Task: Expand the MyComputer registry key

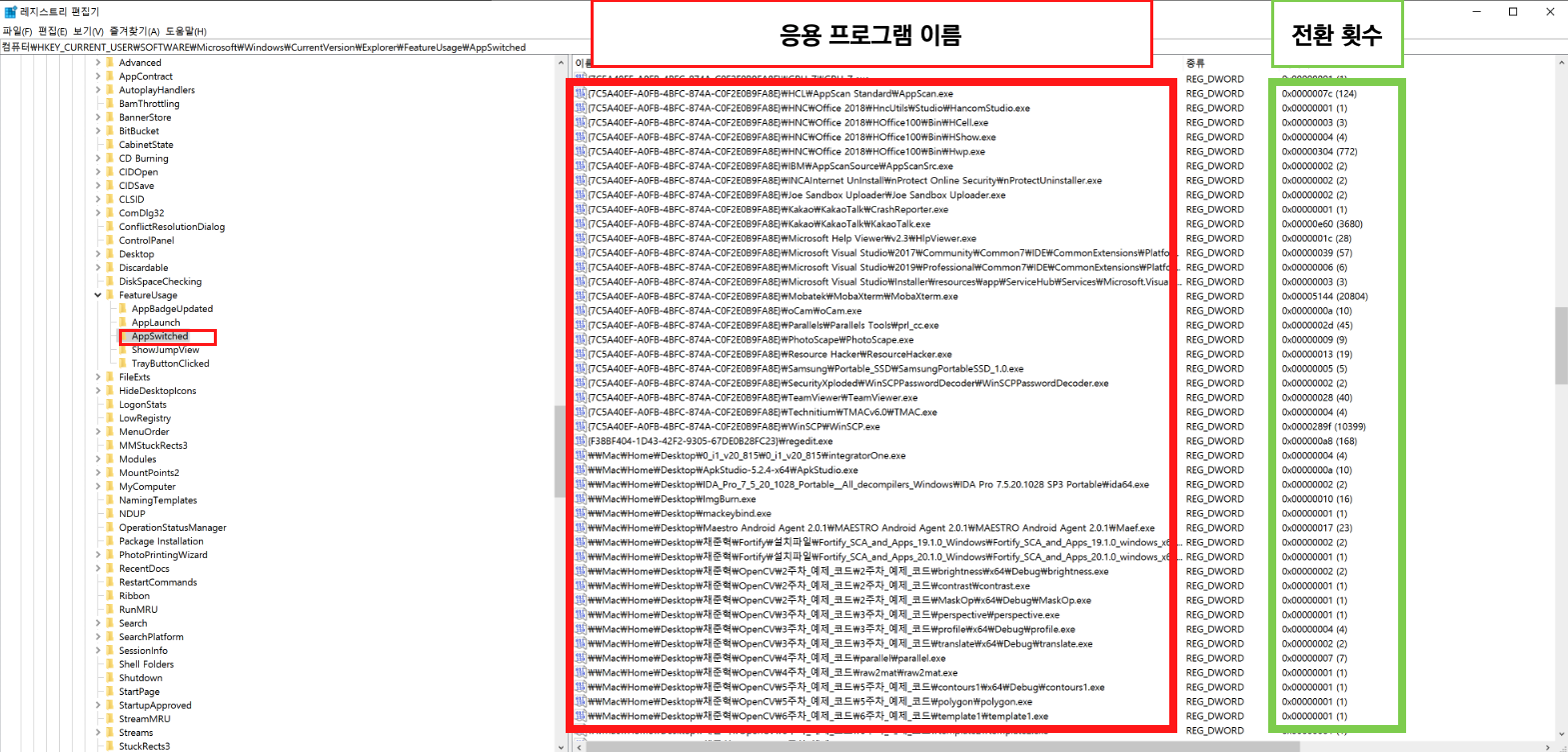Action: [x=98, y=487]
